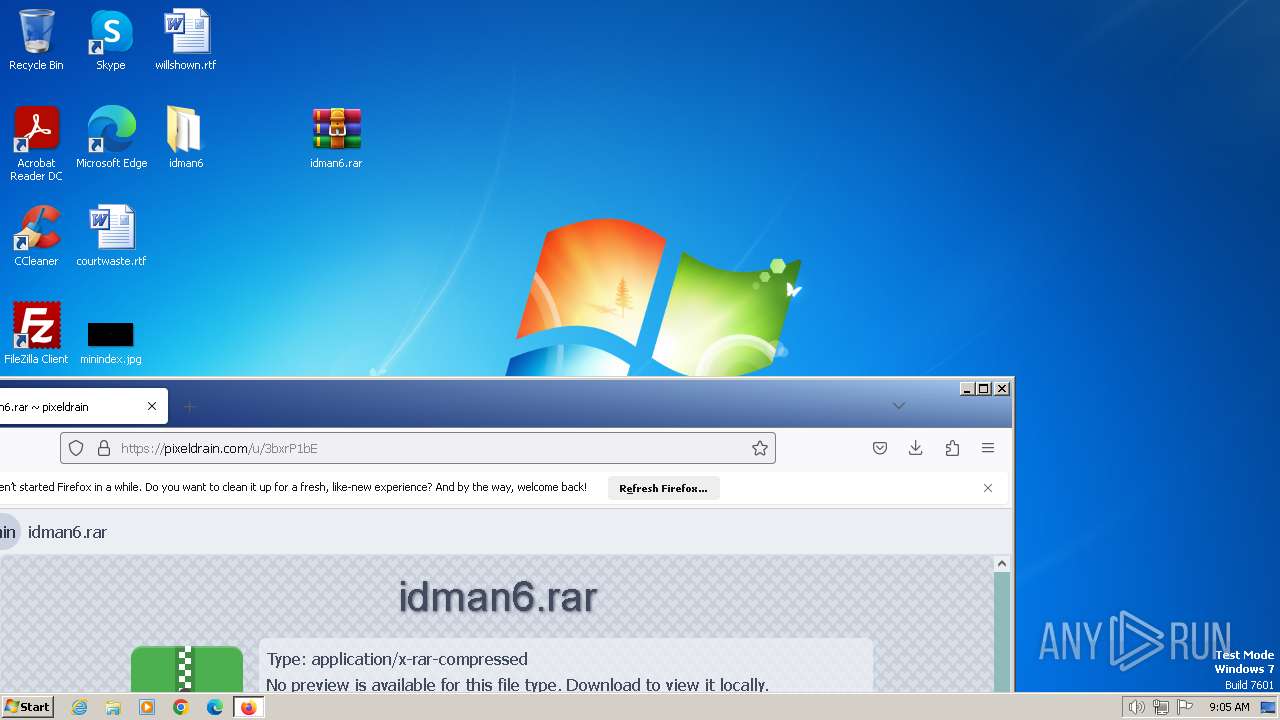Click idman6.rar file name in page toolbar
This screenshot has height=720, width=1280.
click(67, 532)
